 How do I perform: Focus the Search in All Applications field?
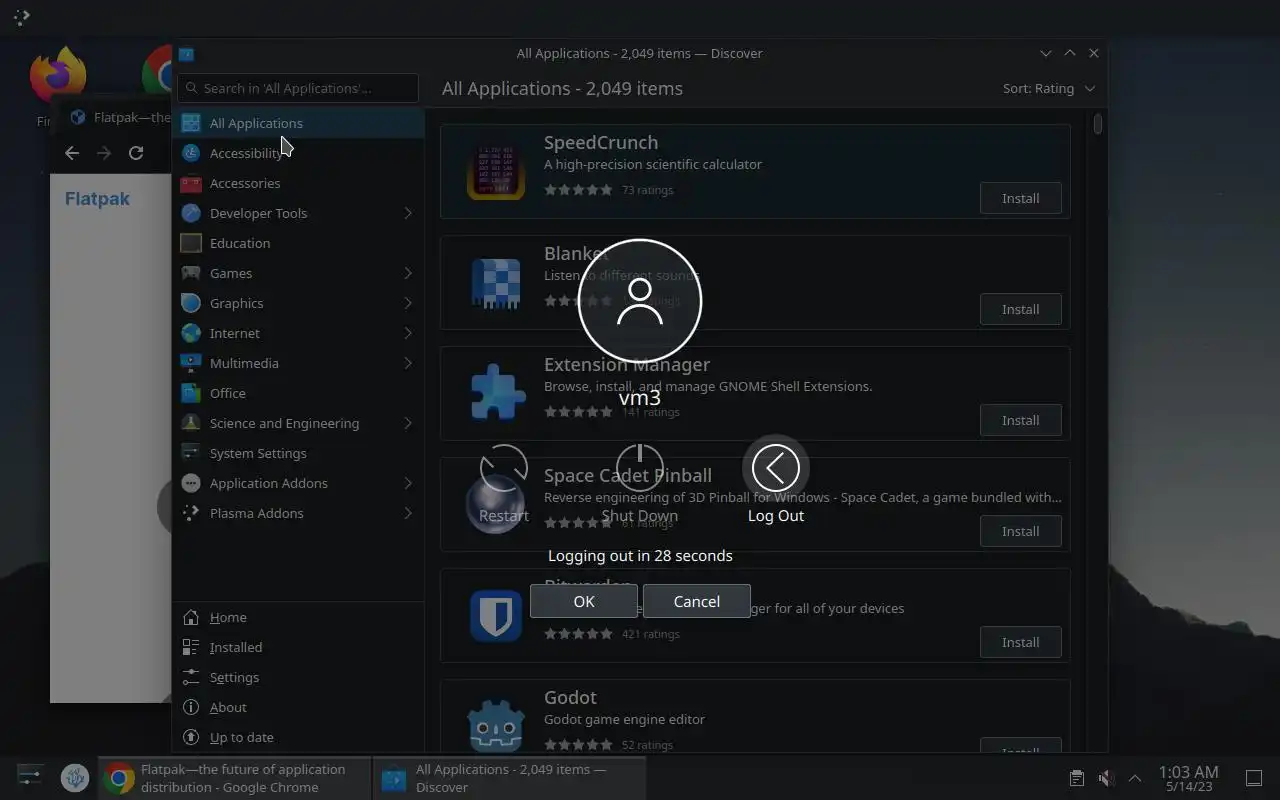pos(298,88)
